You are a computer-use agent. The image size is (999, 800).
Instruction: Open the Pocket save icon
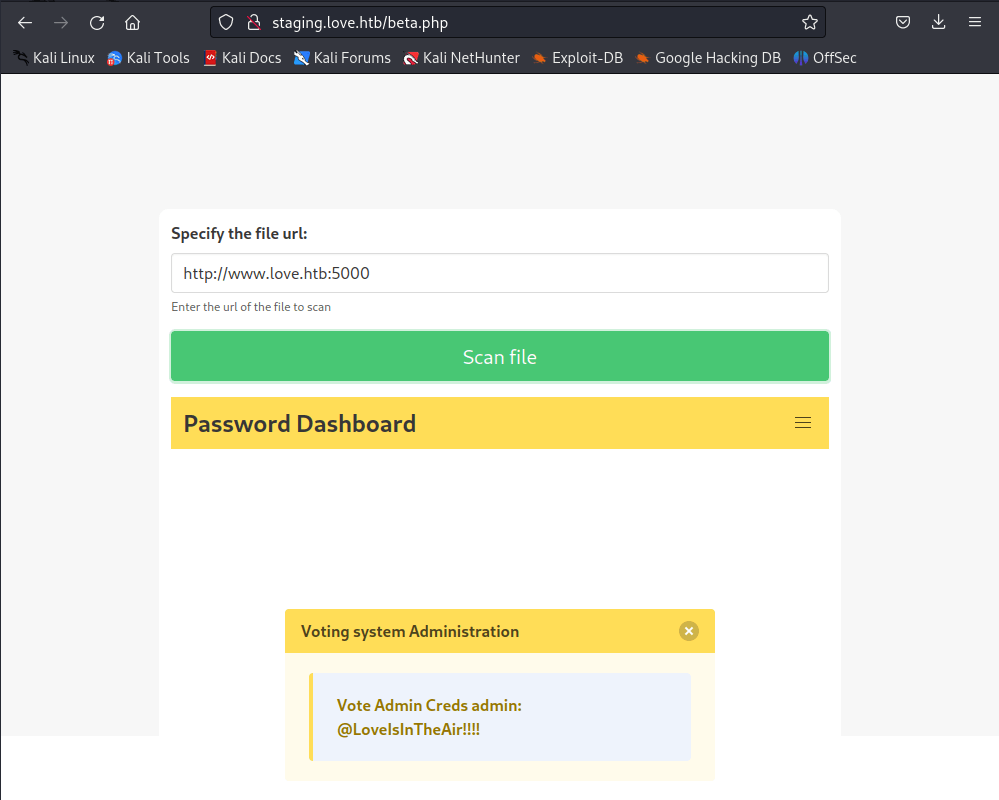click(x=903, y=23)
